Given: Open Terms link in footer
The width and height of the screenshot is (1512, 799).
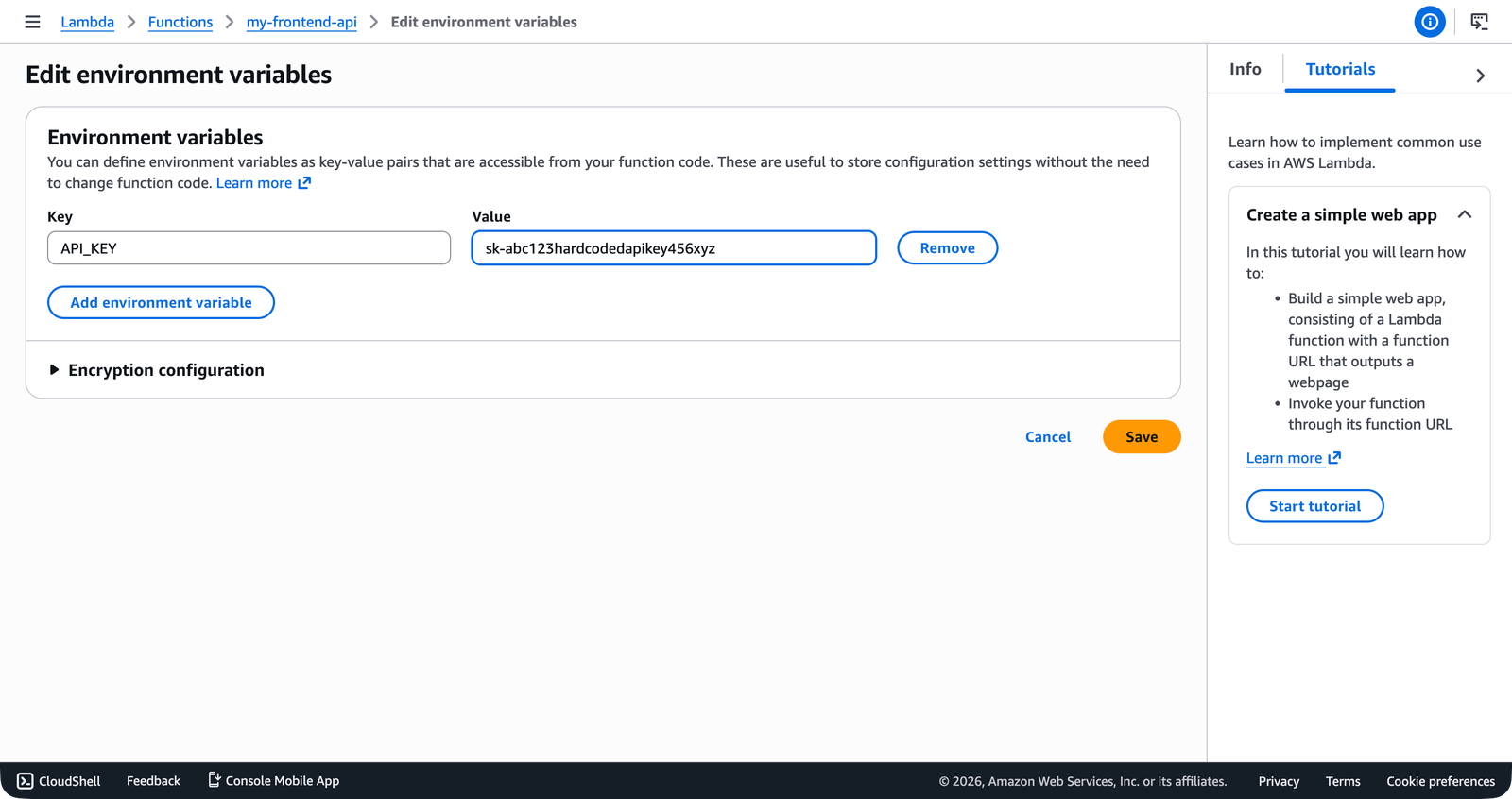Looking at the screenshot, I should tap(1343, 781).
